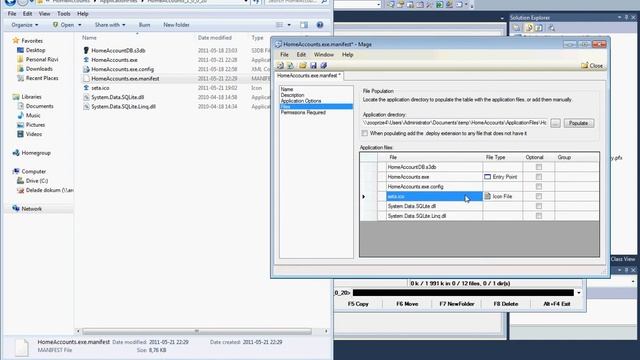Click New Deployment Manifest icon in Mage toolbar

pyautogui.click(x=291, y=65)
